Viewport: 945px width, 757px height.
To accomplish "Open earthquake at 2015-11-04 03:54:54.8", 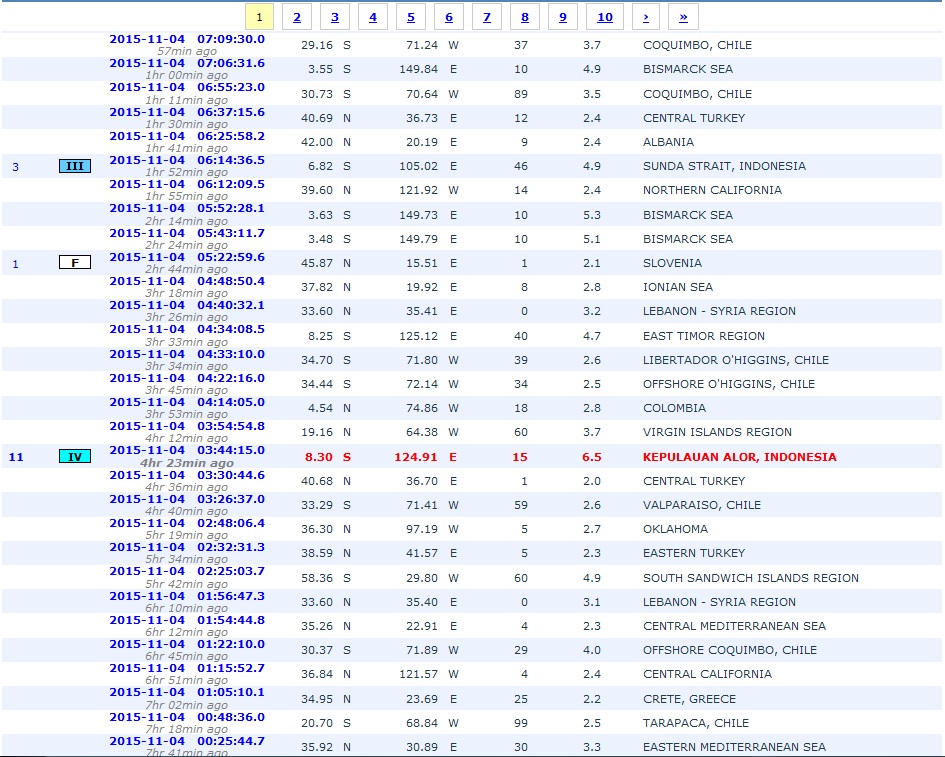I will coord(187,427).
